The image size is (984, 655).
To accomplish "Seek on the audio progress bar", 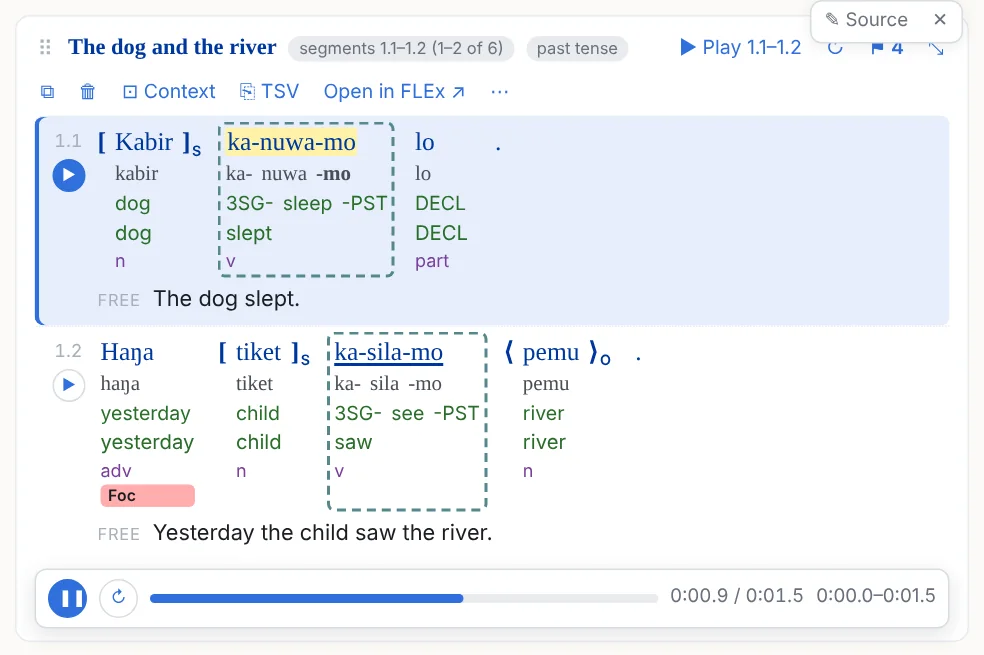I will pos(404,599).
